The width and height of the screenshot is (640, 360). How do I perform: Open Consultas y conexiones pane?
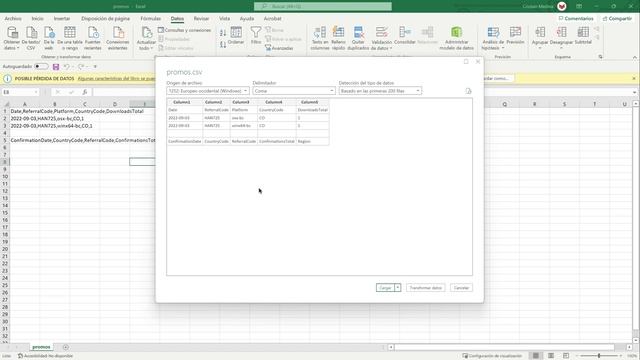pos(184,30)
